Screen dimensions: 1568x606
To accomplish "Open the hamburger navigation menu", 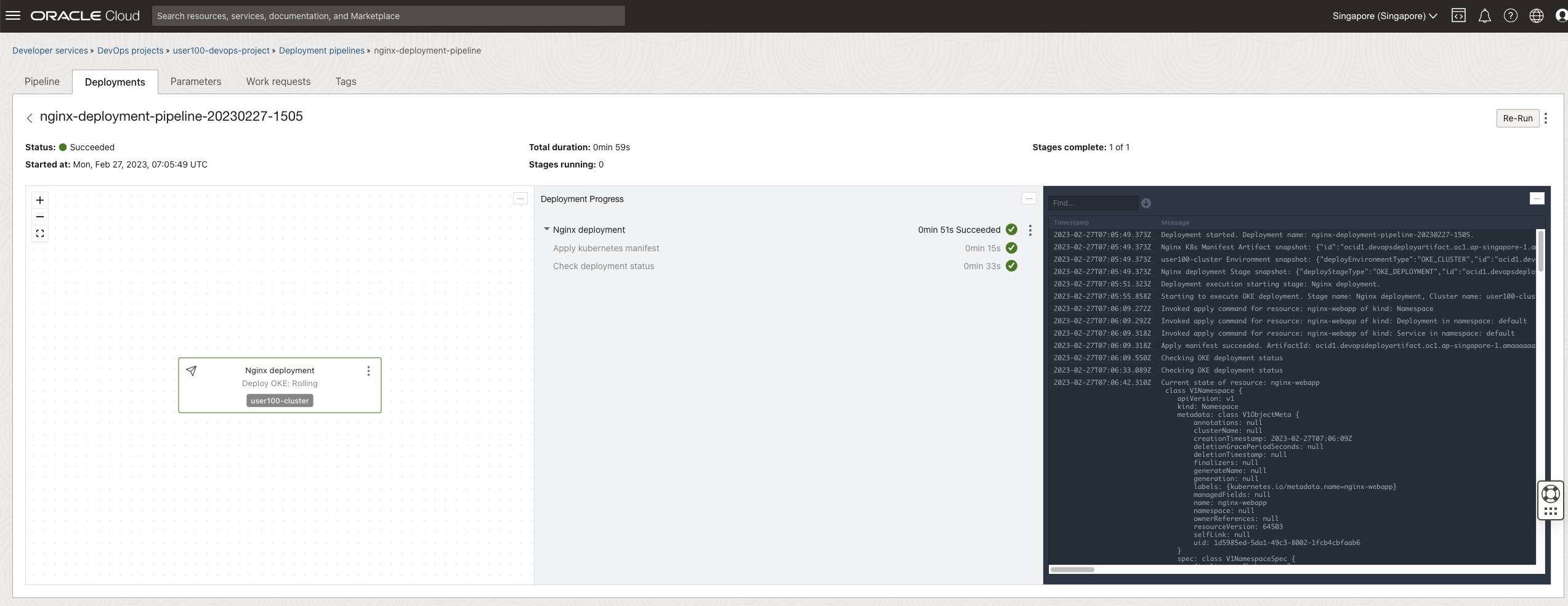I will point(13,15).
